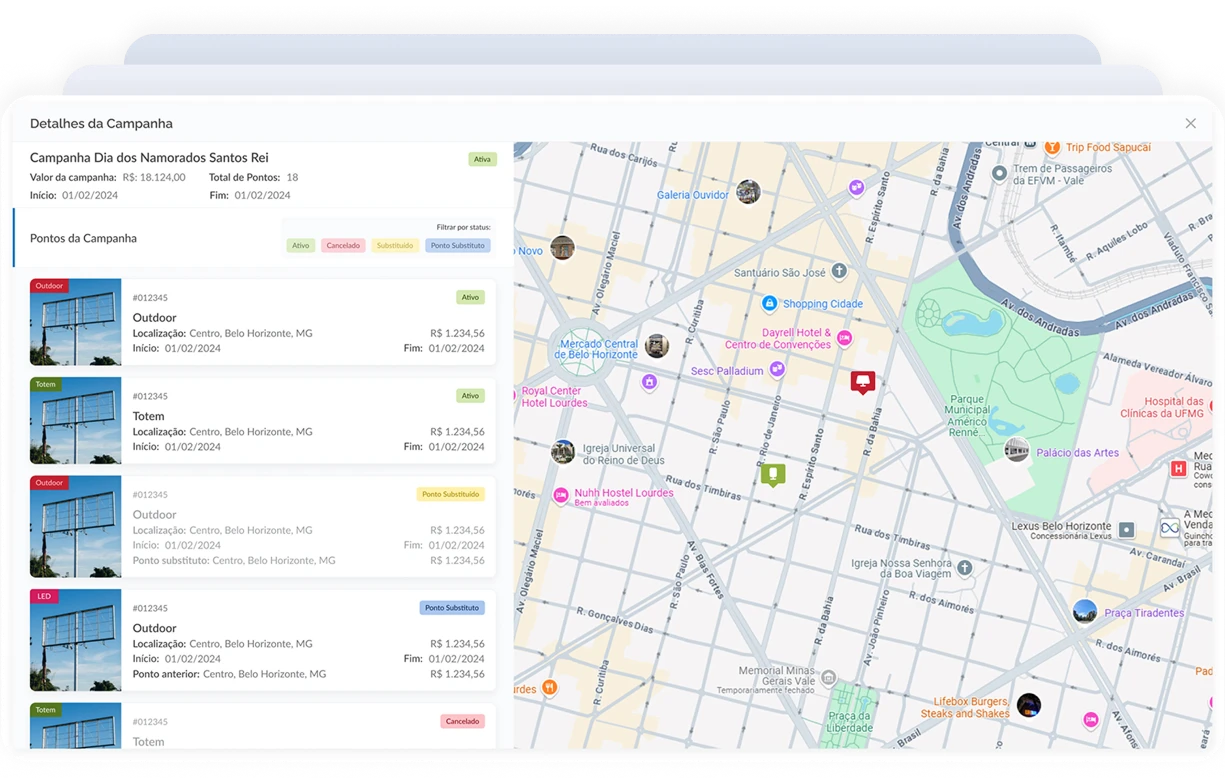This screenshot has height=779, width=1225.
Task: Filter points by Ponto Substituto status
Action: (x=457, y=245)
